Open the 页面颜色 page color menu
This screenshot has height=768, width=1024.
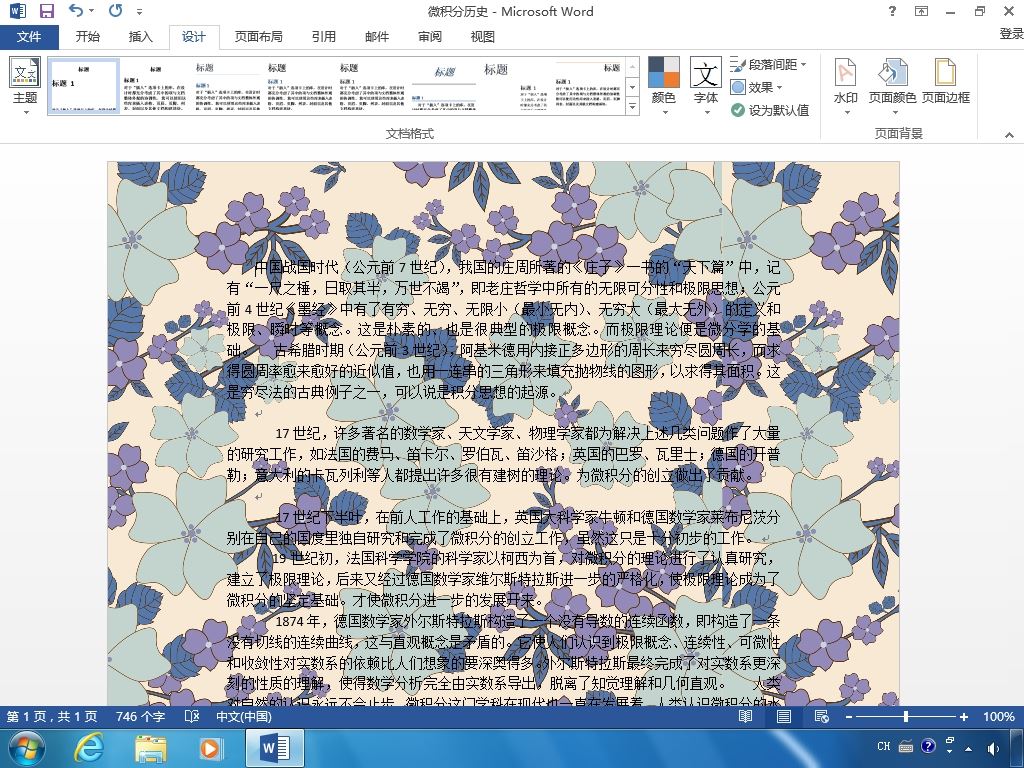[892, 86]
